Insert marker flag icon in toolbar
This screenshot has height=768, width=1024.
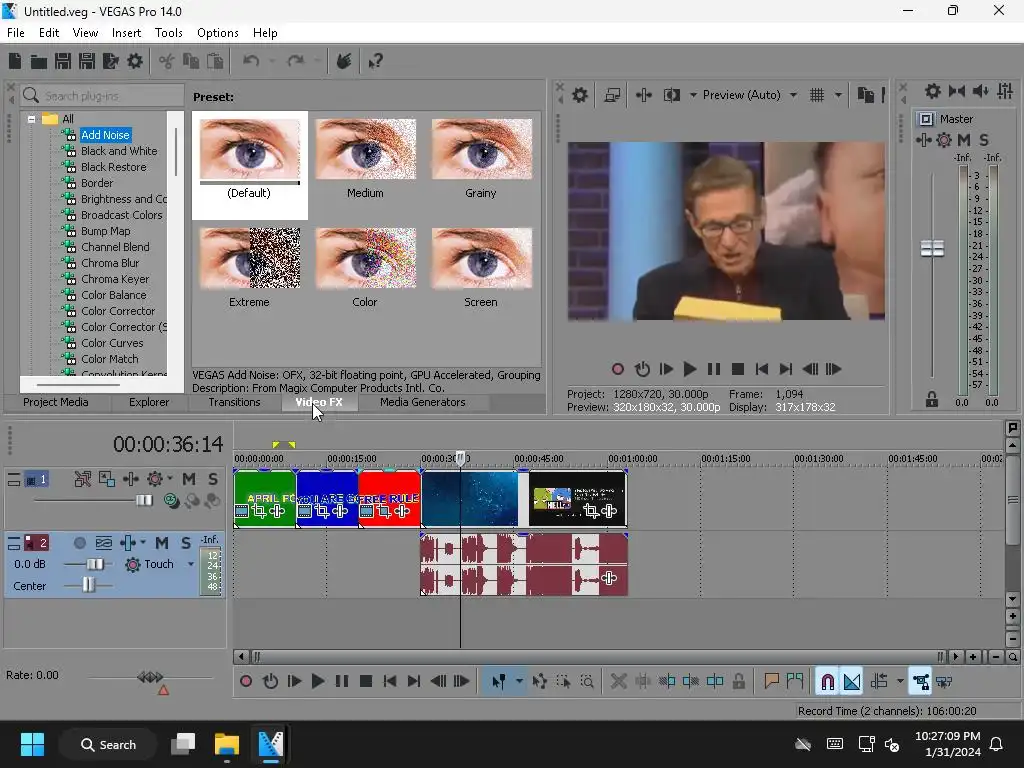771,682
